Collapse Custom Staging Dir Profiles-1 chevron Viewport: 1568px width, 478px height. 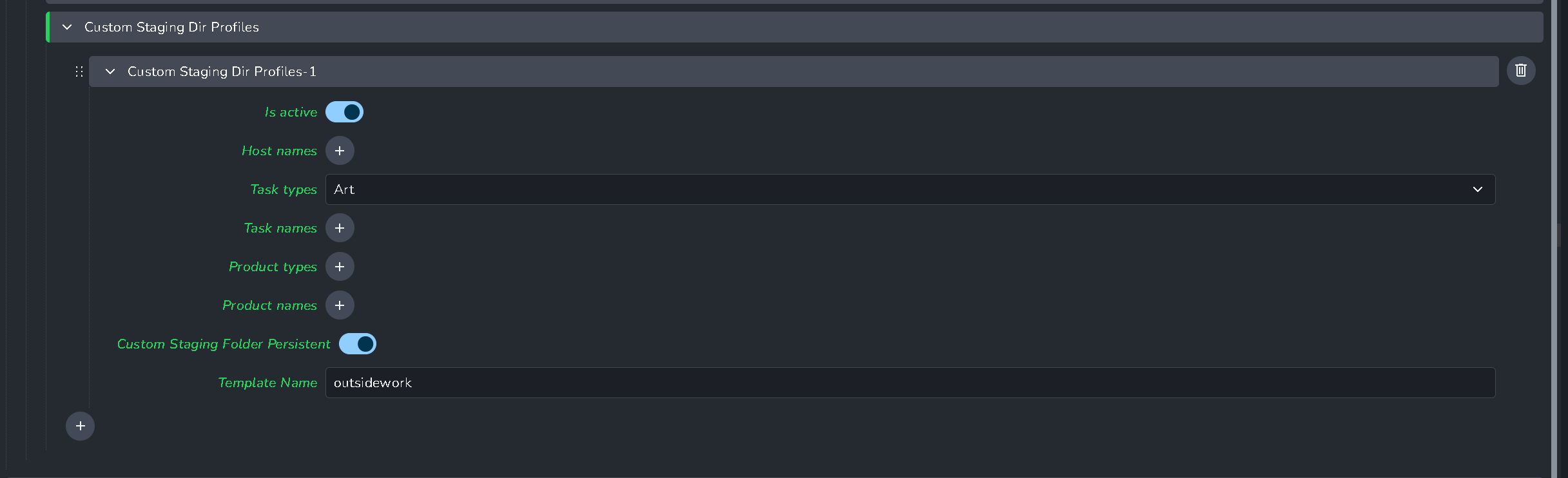coord(110,72)
